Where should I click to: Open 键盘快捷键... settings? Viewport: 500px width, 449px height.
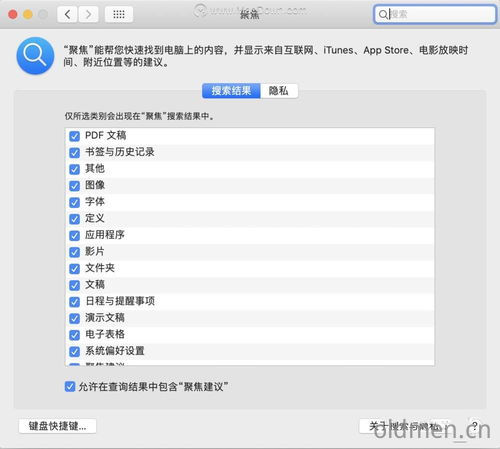pos(58,426)
